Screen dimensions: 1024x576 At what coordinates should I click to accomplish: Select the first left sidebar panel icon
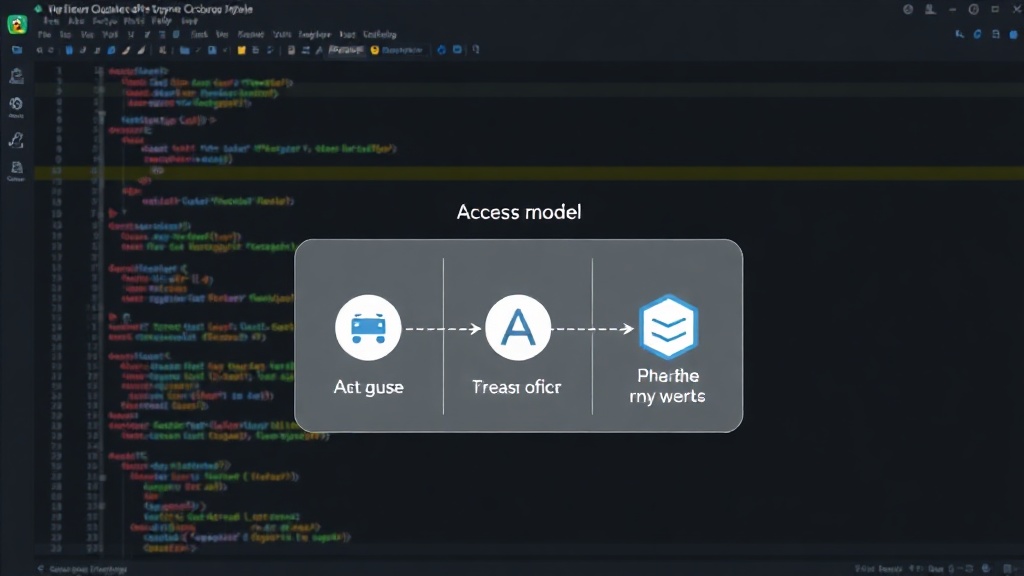tap(16, 76)
